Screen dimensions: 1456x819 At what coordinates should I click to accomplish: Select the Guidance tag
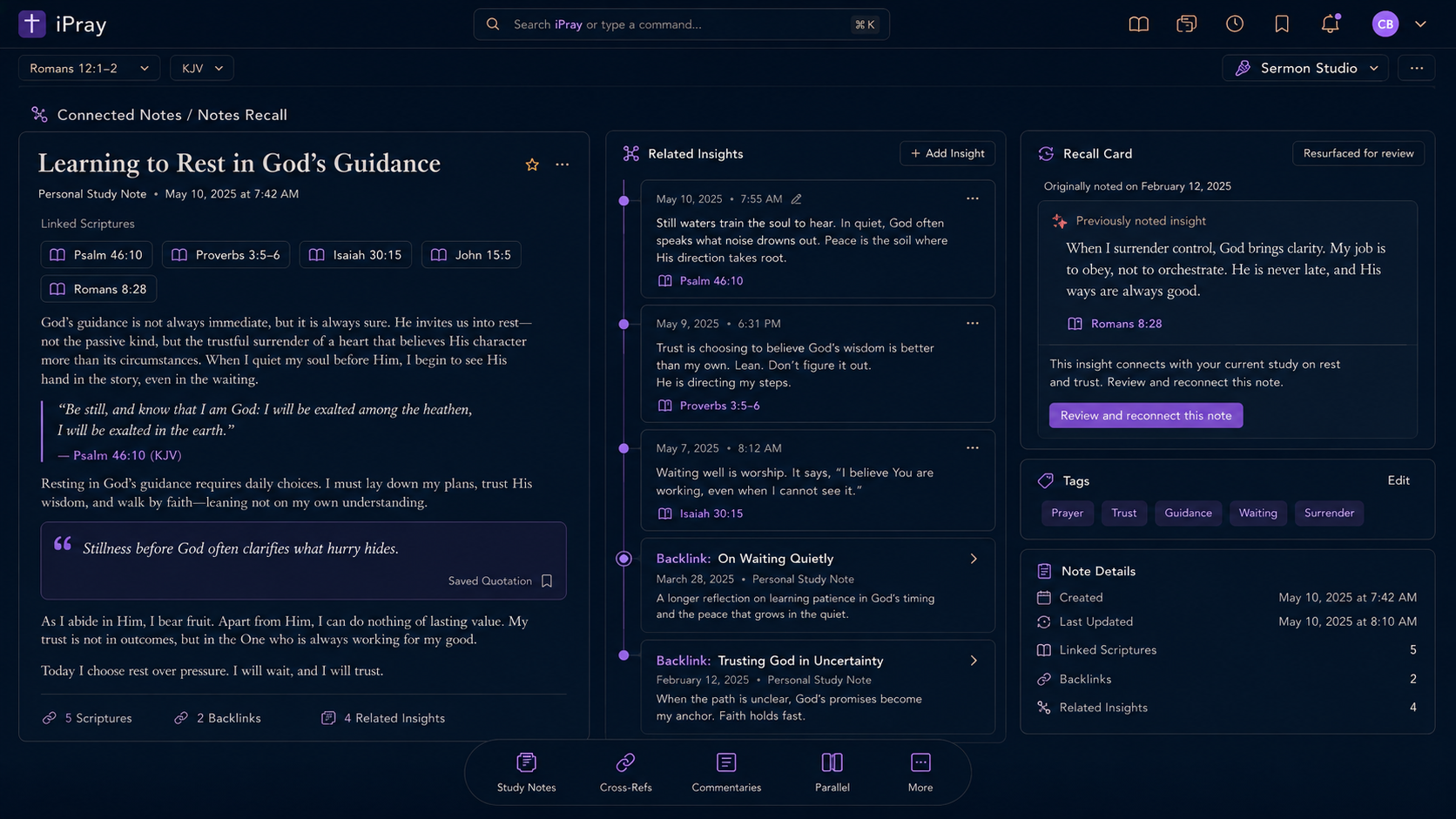click(1188, 513)
